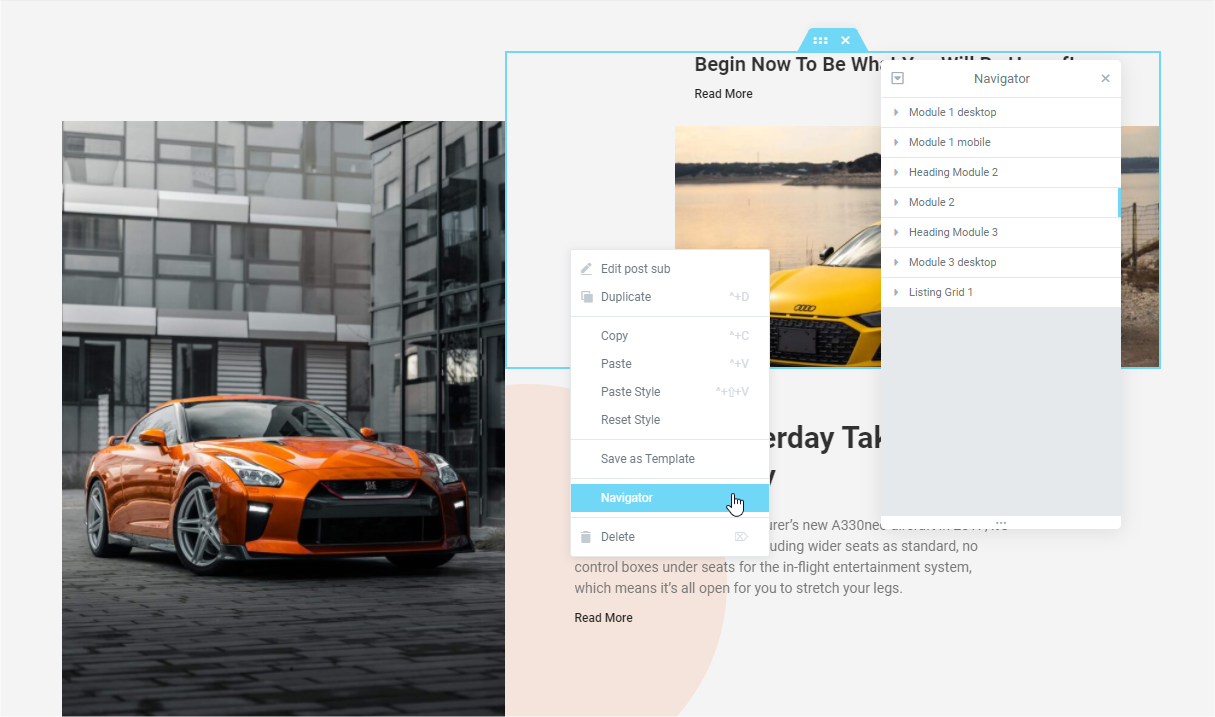Delete section using the handle X icon

click(x=846, y=41)
